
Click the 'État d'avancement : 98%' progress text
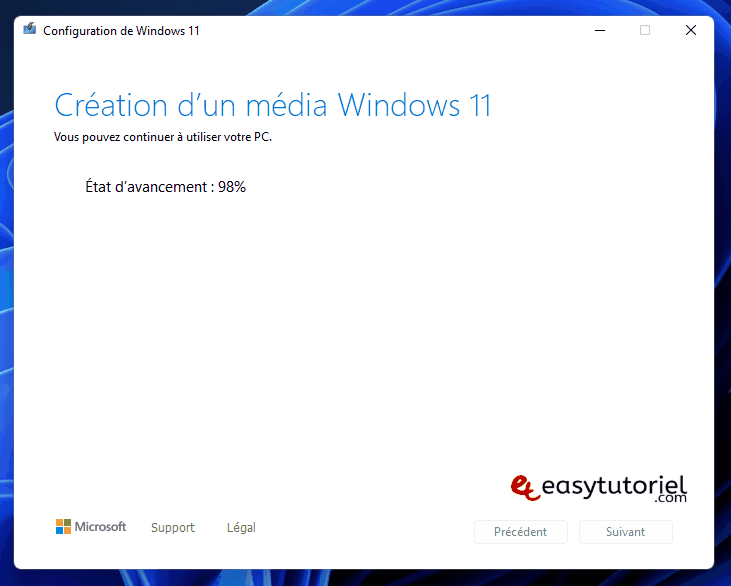click(x=166, y=186)
